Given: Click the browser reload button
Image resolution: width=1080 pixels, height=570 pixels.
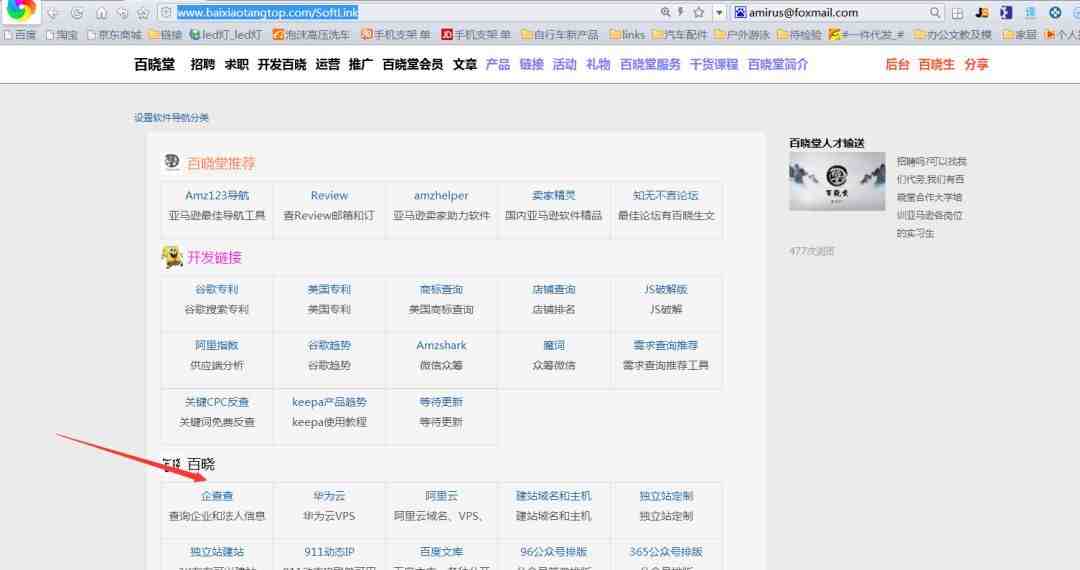Looking at the screenshot, I should 77,12.
